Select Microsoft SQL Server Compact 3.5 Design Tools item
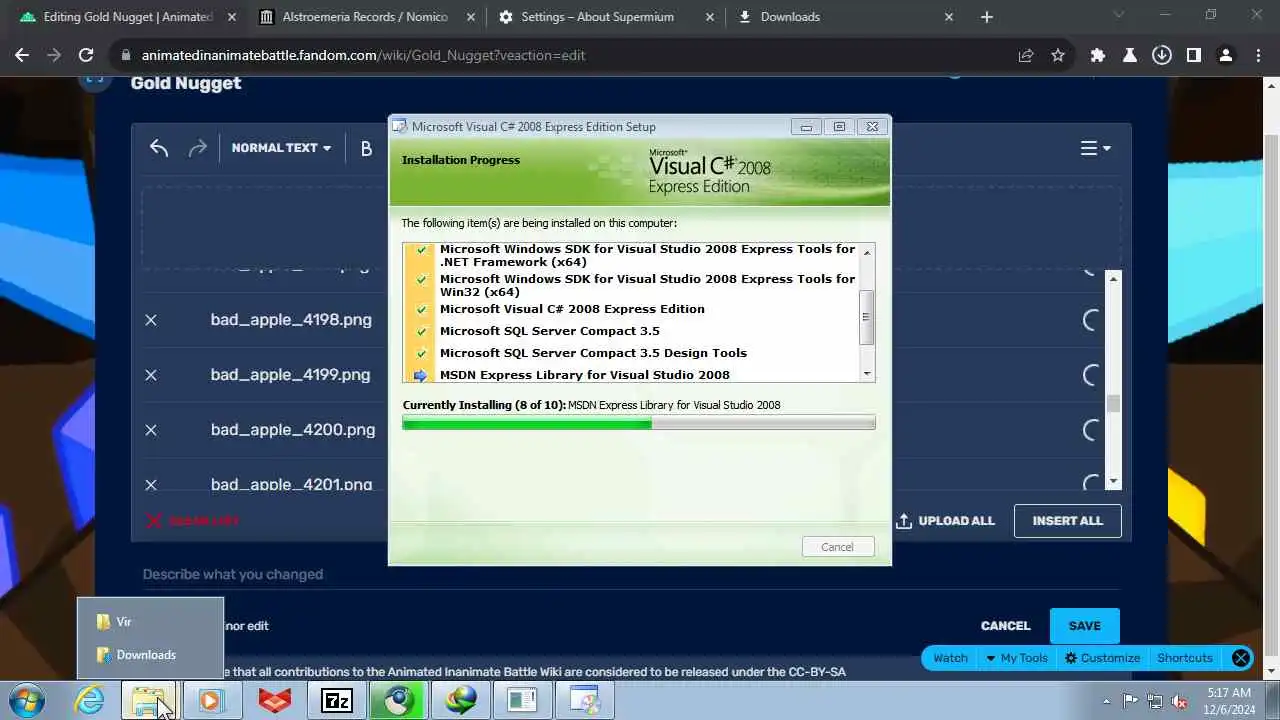Image resolution: width=1280 pixels, height=720 pixels. [x=593, y=353]
